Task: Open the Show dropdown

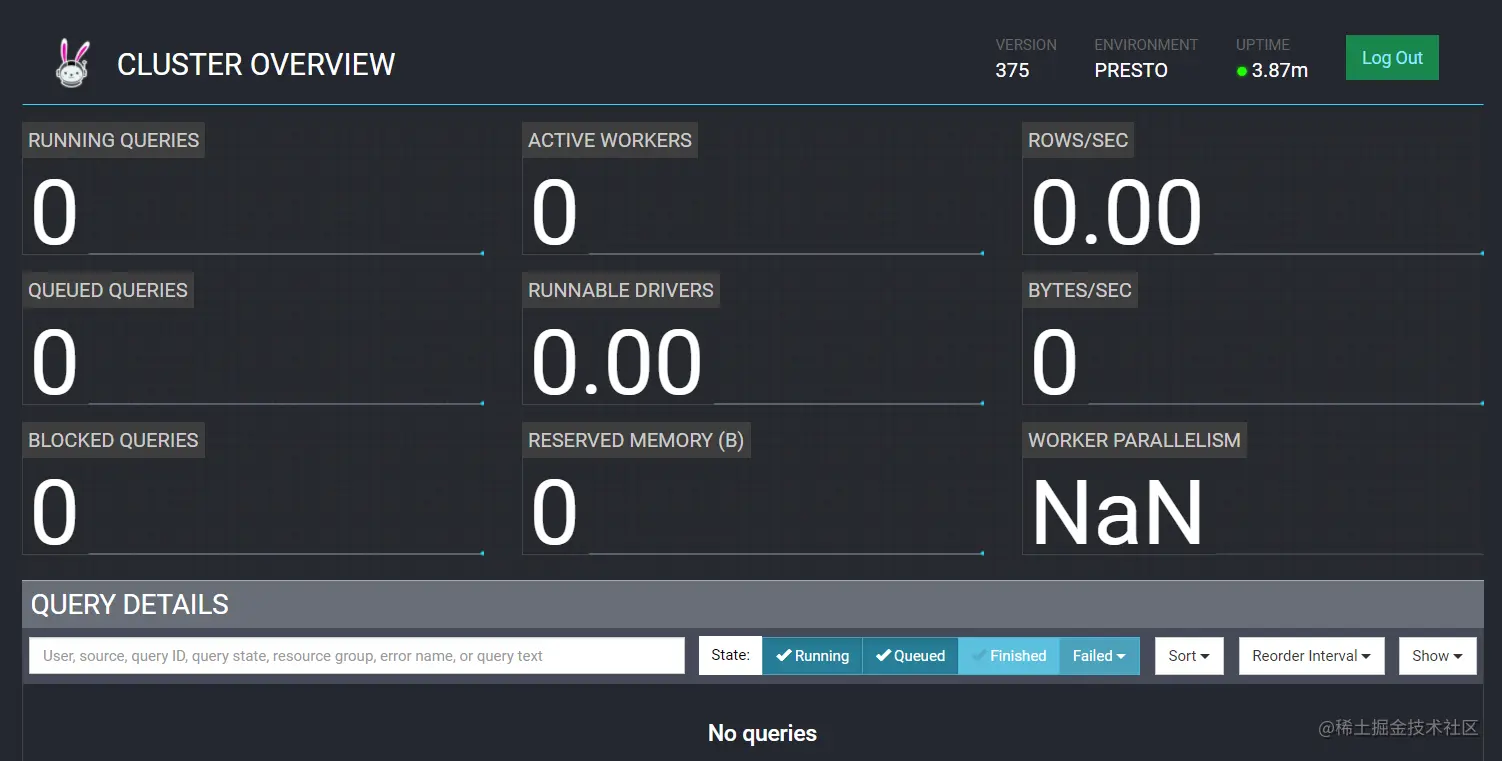Action: point(1438,656)
